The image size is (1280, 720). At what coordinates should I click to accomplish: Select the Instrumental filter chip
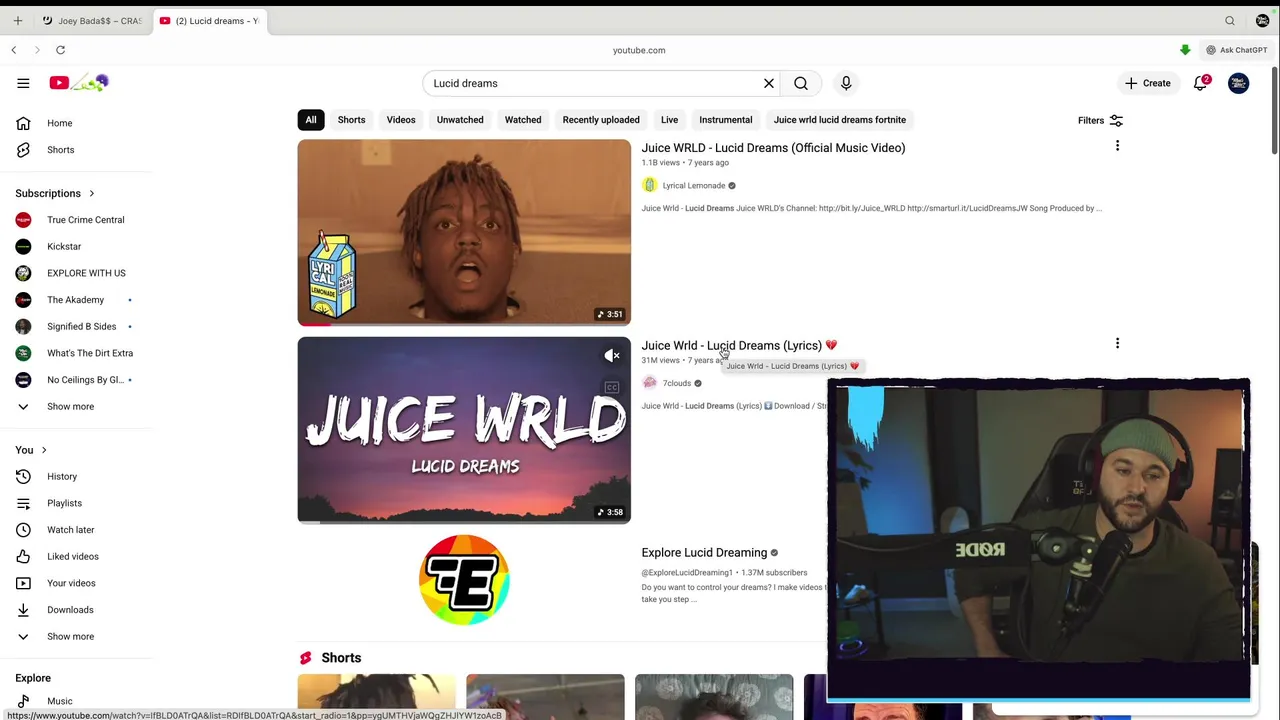click(726, 120)
